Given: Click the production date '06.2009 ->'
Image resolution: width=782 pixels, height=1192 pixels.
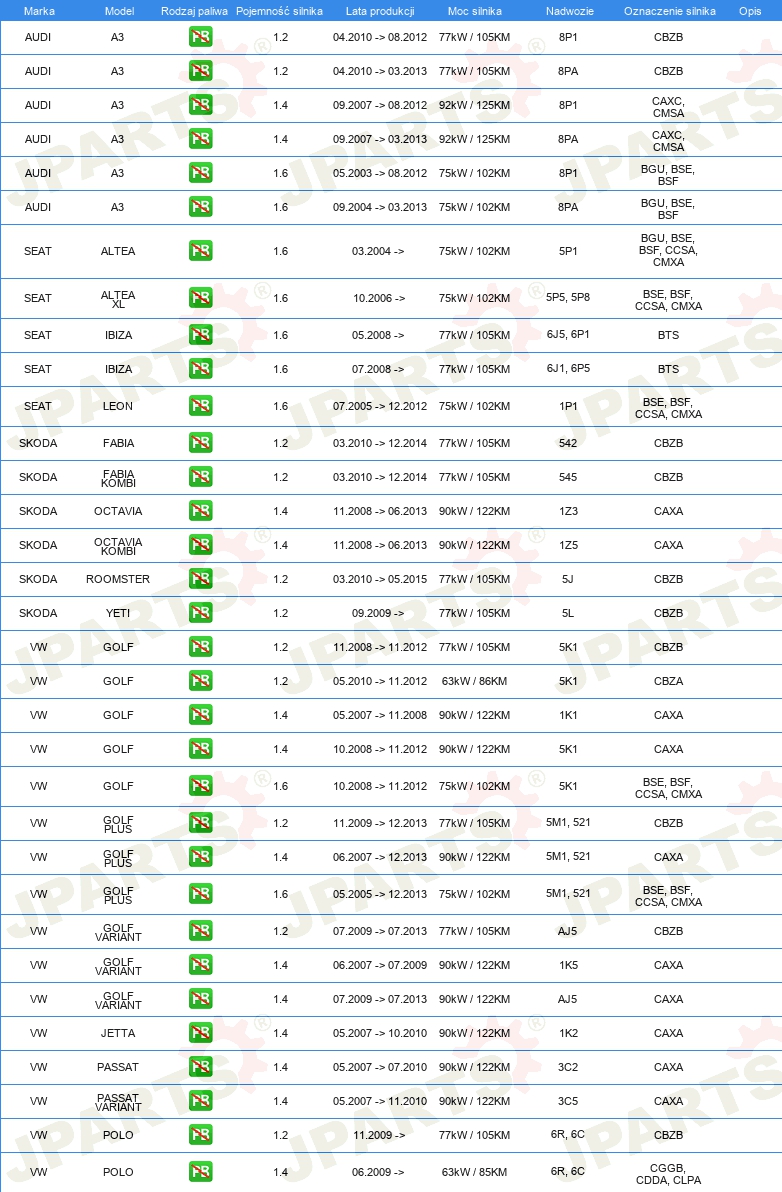Looking at the screenshot, I should (378, 1171).
